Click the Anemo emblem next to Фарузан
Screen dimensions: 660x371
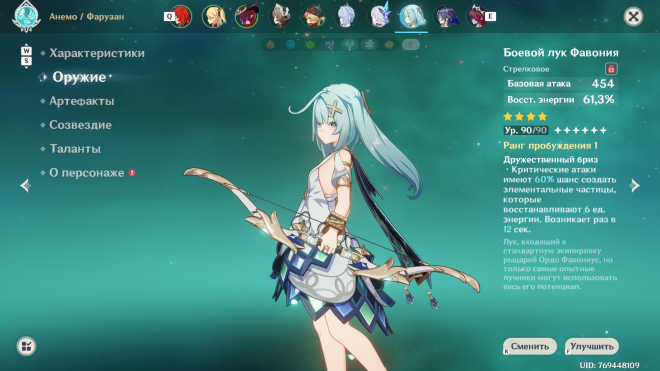[x=26, y=16]
